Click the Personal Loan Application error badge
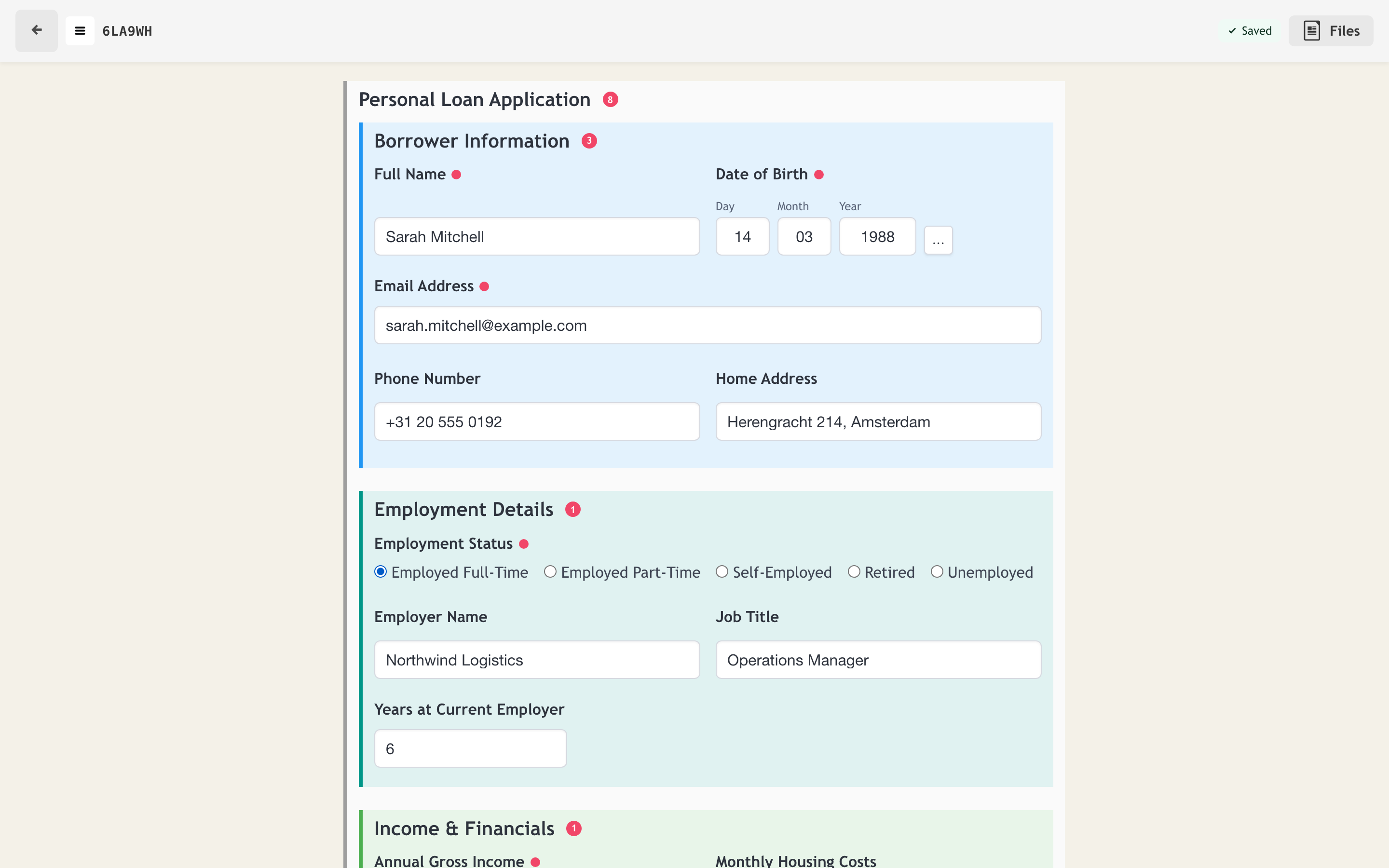This screenshot has height=868, width=1389. (x=610, y=99)
